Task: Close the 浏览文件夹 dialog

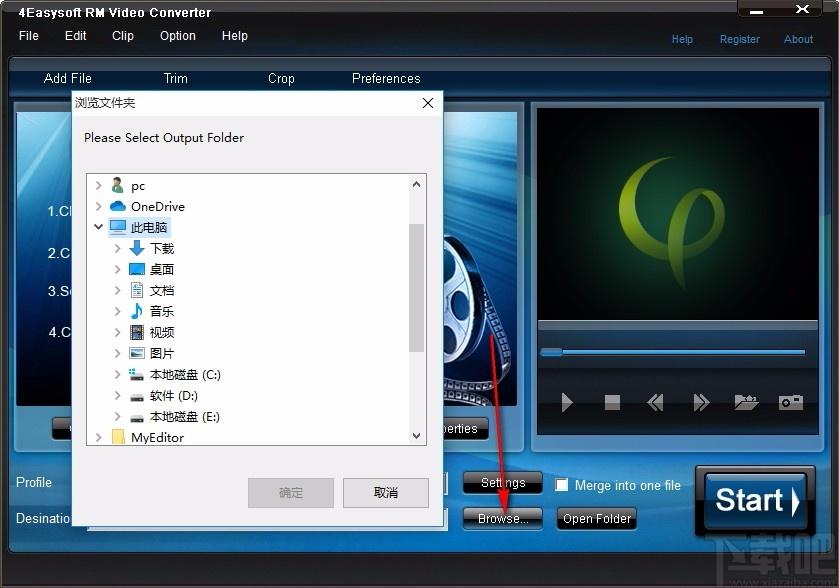Action: pos(428,103)
